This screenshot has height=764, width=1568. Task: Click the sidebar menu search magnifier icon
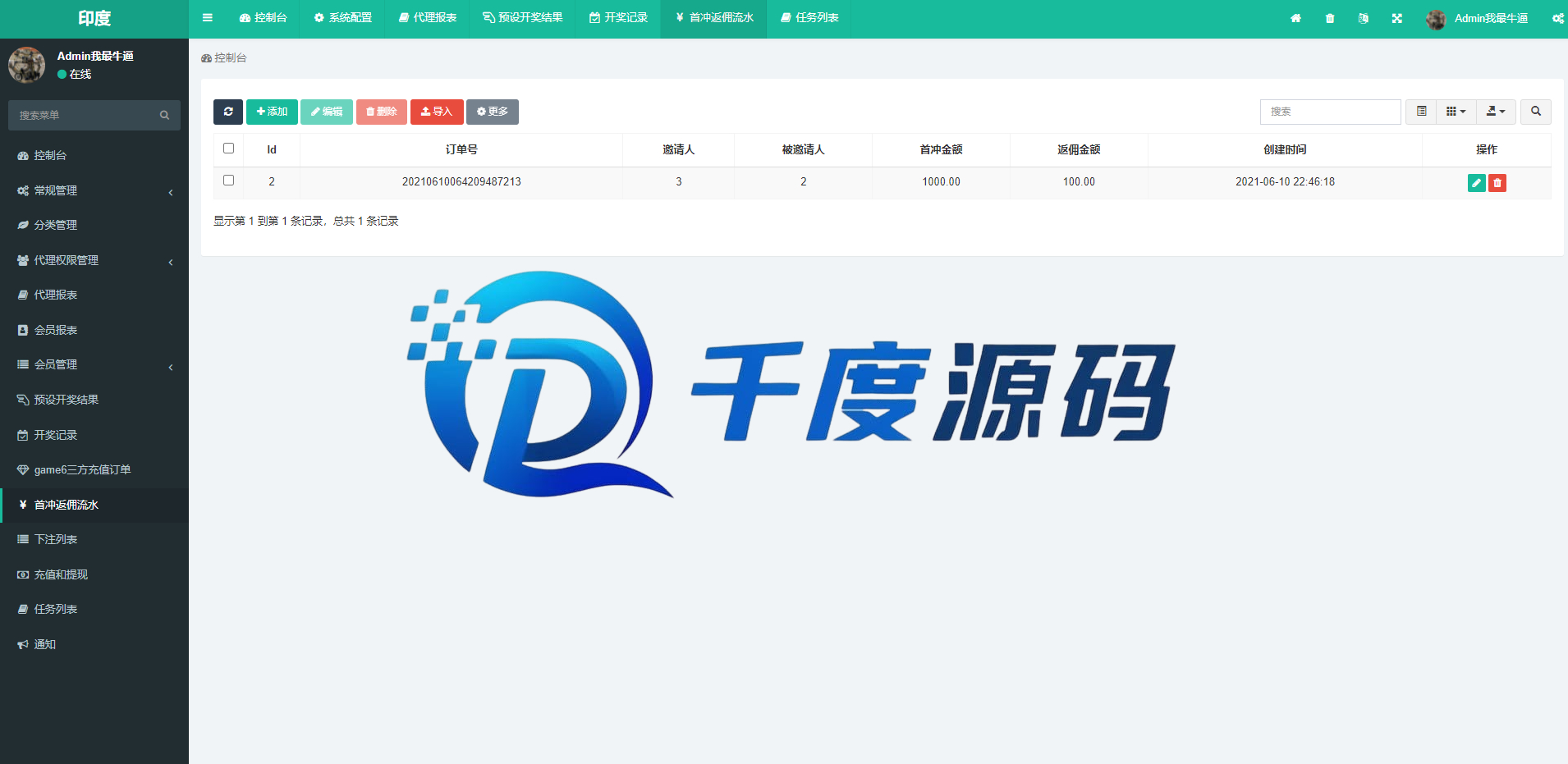click(164, 116)
